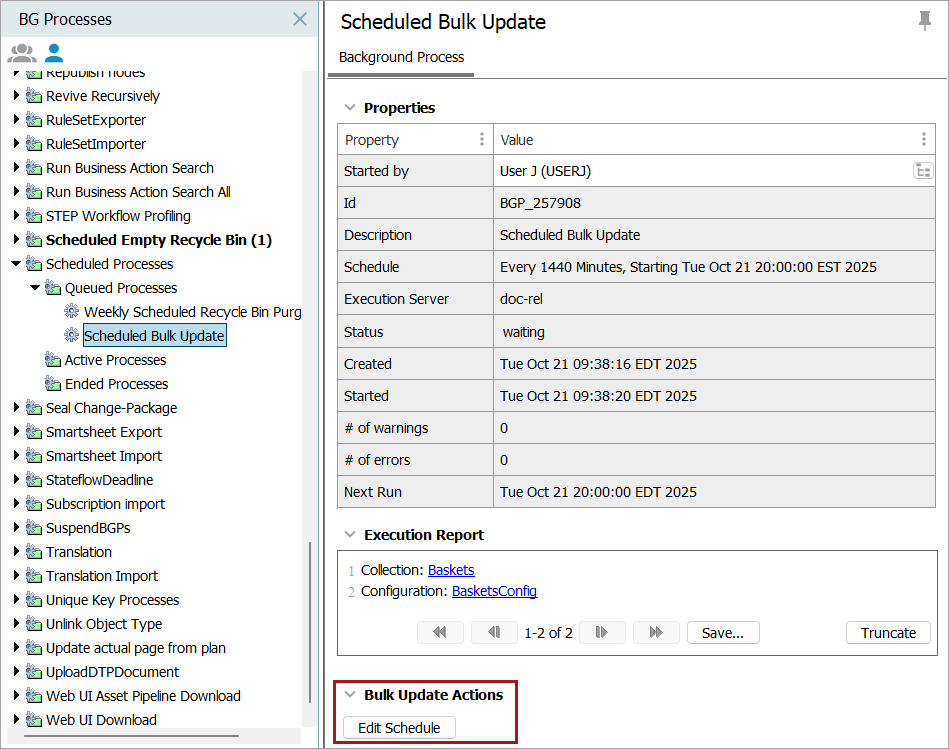Click the Property column options menu icon
Viewport: 949px width, 749px height.
tap(482, 140)
